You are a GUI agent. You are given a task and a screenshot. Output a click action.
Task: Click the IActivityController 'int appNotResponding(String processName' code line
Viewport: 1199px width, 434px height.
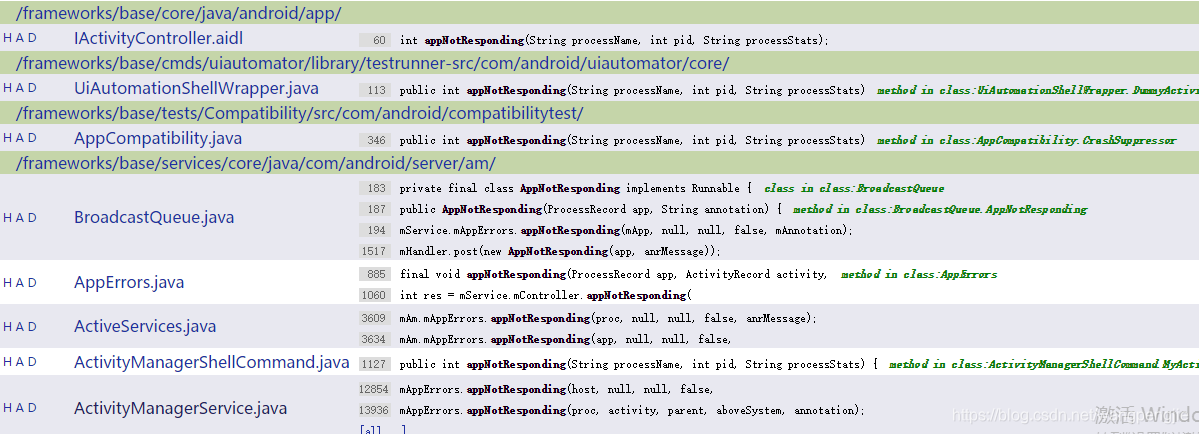click(614, 40)
